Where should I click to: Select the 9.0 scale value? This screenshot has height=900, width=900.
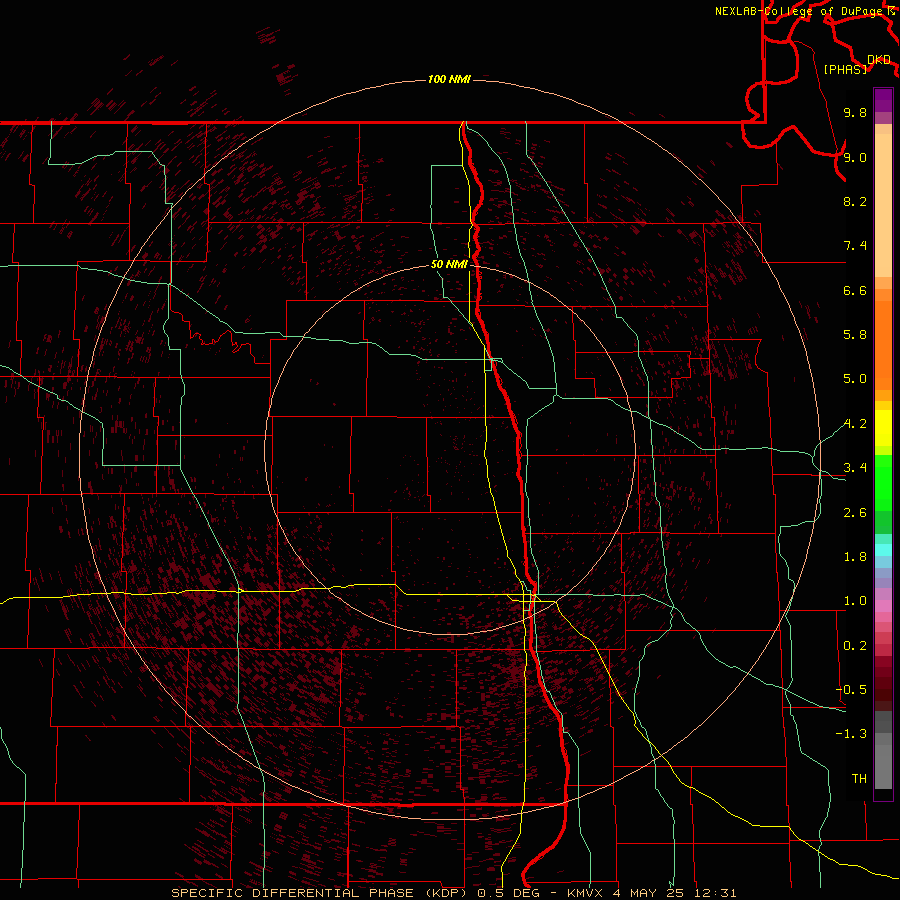click(855, 157)
